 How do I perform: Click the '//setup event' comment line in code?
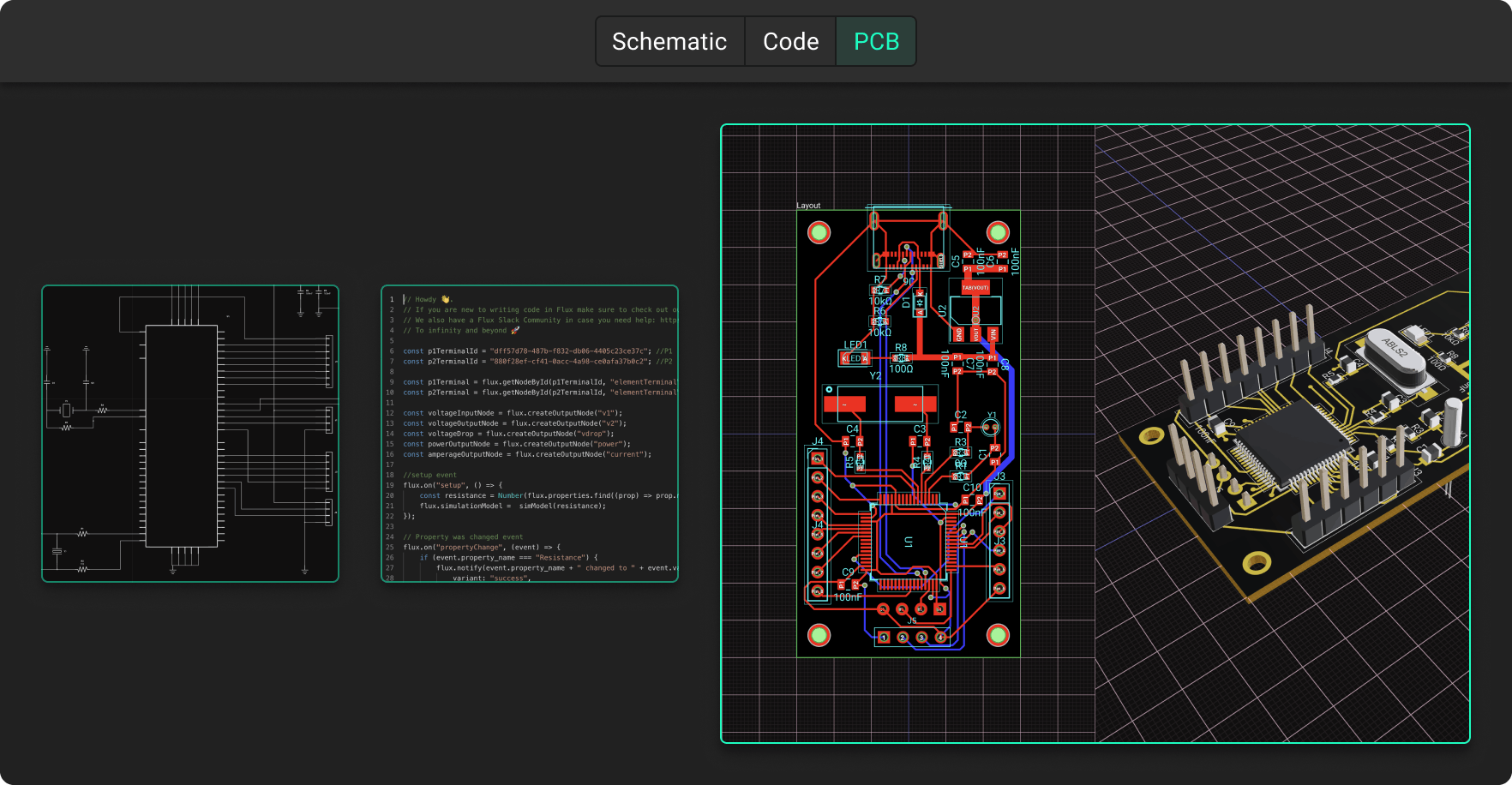coord(429,475)
